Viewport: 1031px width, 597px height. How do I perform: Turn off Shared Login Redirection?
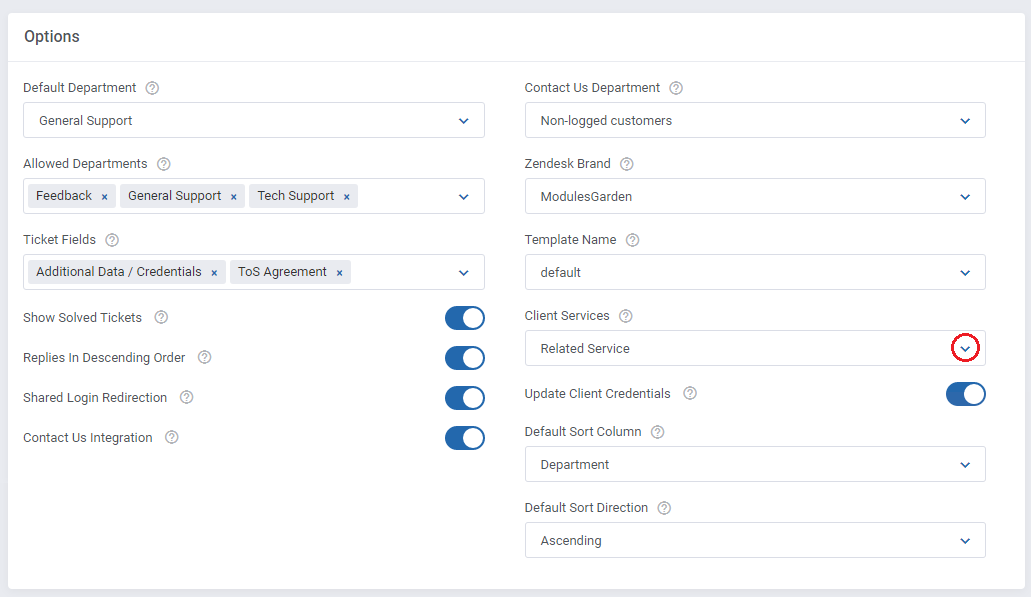tap(465, 398)
